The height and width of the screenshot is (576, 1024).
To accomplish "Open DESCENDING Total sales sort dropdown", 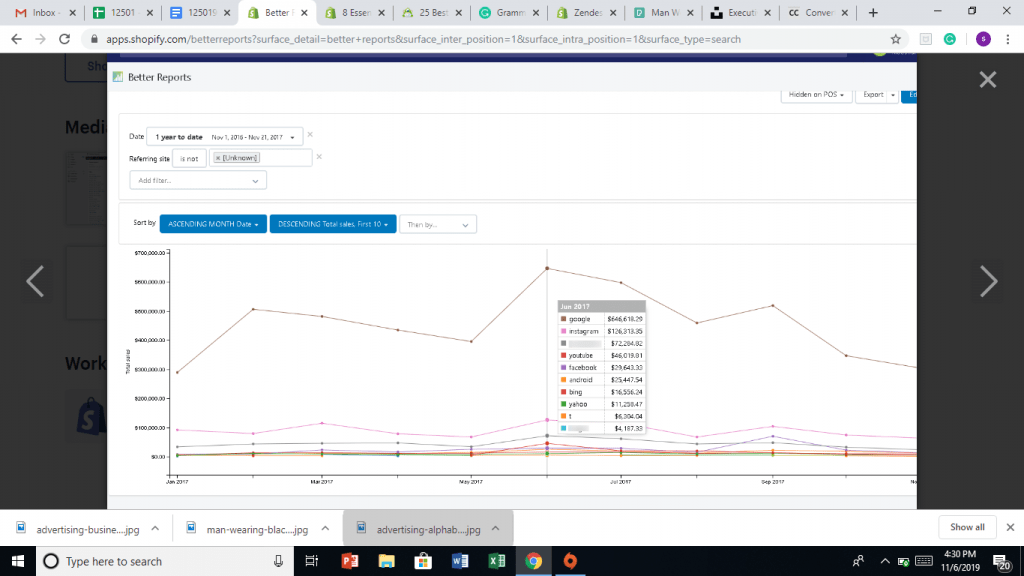I will (x=333, y=224).
